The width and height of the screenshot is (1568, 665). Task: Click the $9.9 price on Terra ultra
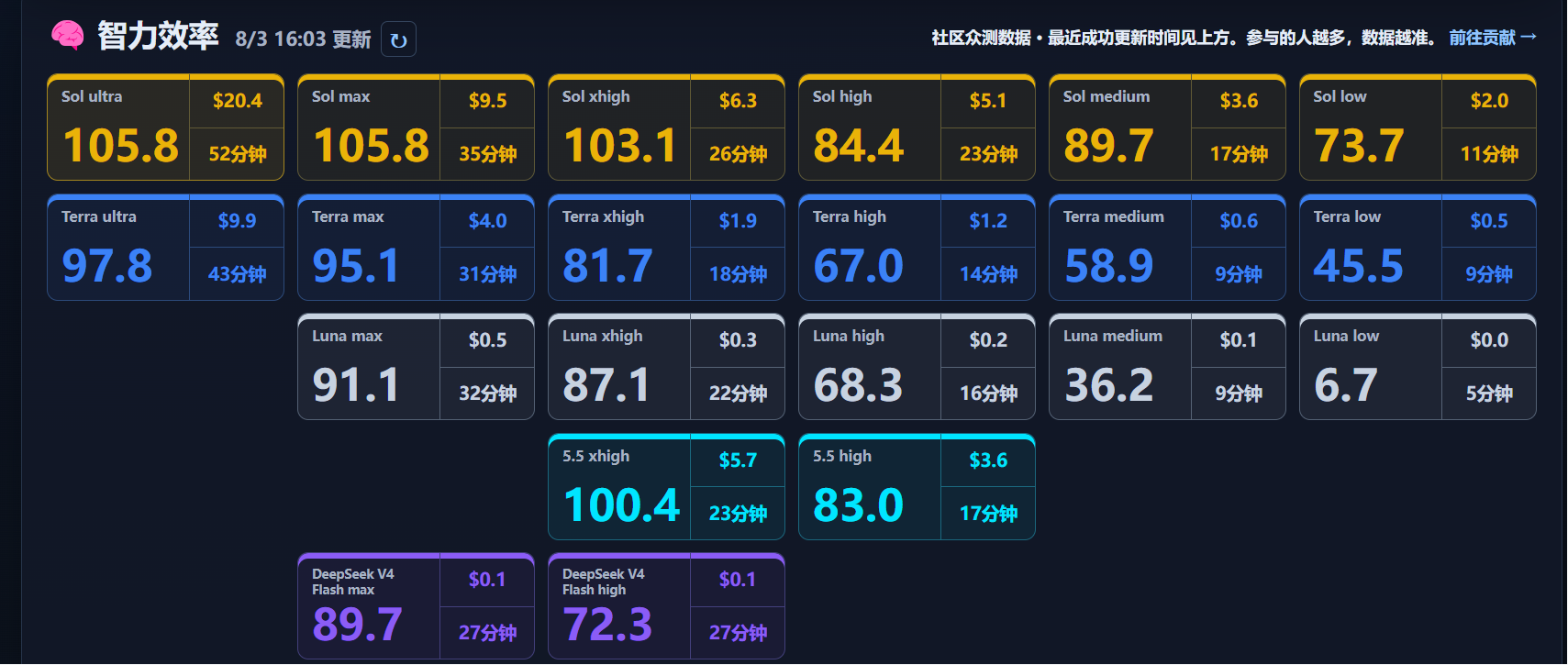(x=238, y=221)
